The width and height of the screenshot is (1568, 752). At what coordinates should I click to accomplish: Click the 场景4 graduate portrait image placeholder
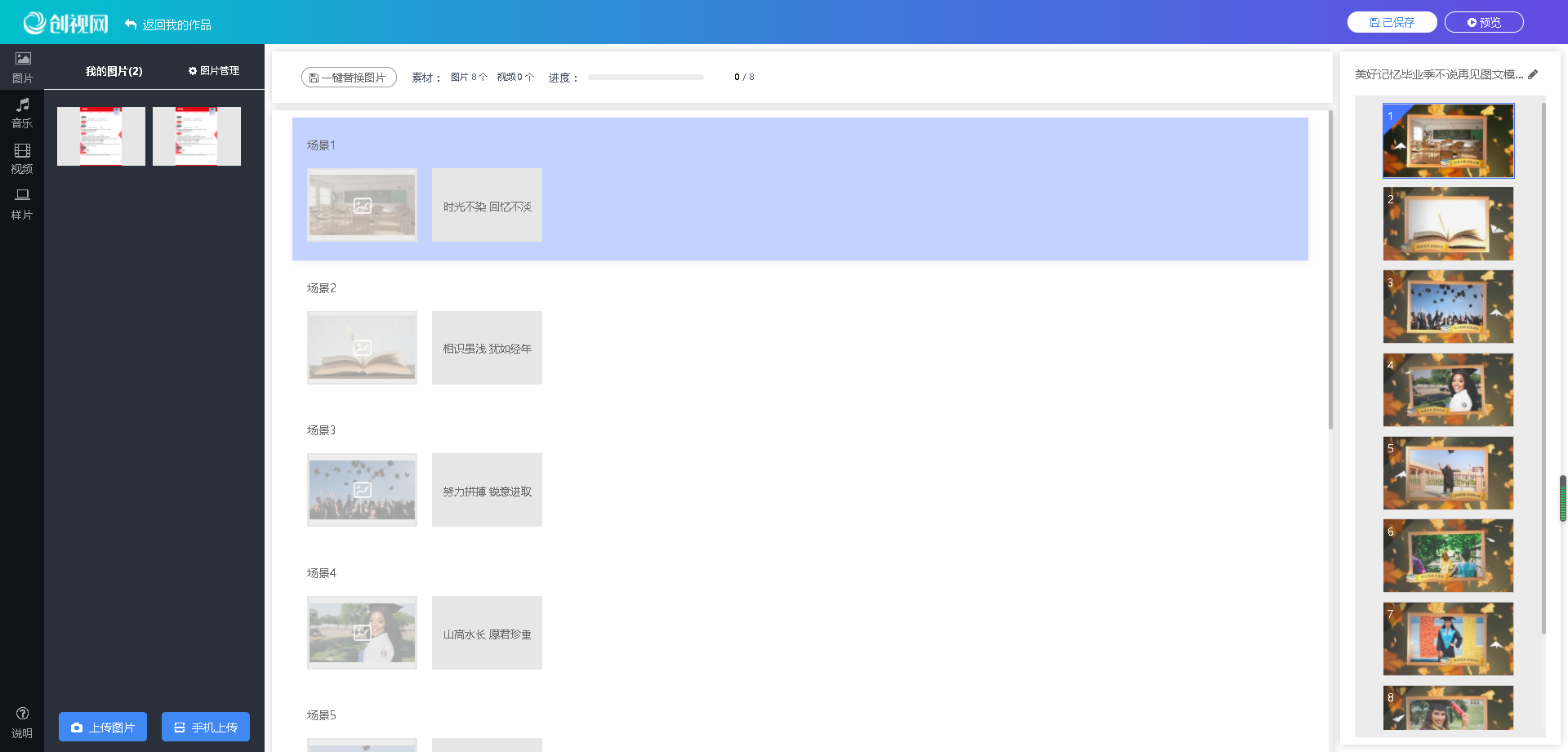(x=362, y=633)
